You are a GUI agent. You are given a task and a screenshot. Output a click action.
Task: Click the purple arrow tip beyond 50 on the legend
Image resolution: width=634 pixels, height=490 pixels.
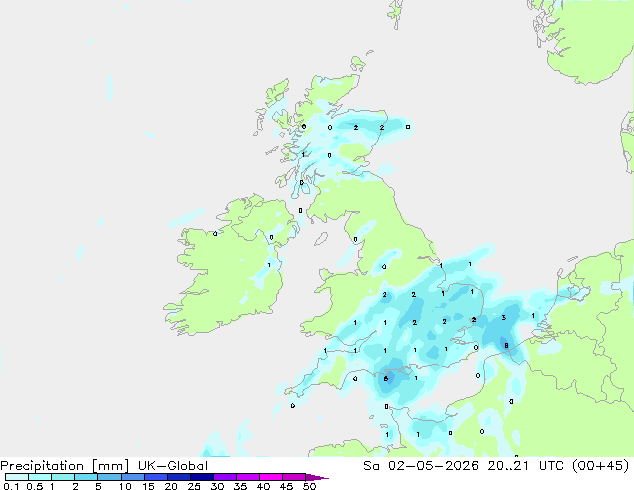pos(317,477)
